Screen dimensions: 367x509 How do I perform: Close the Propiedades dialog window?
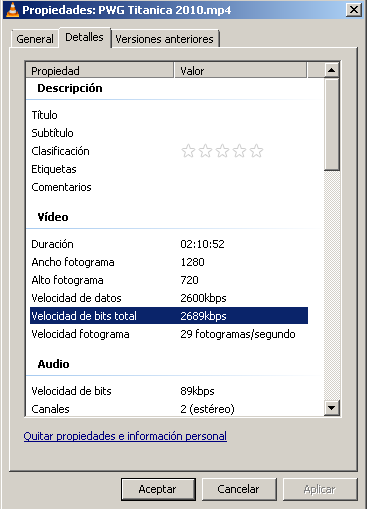(353, 10)
